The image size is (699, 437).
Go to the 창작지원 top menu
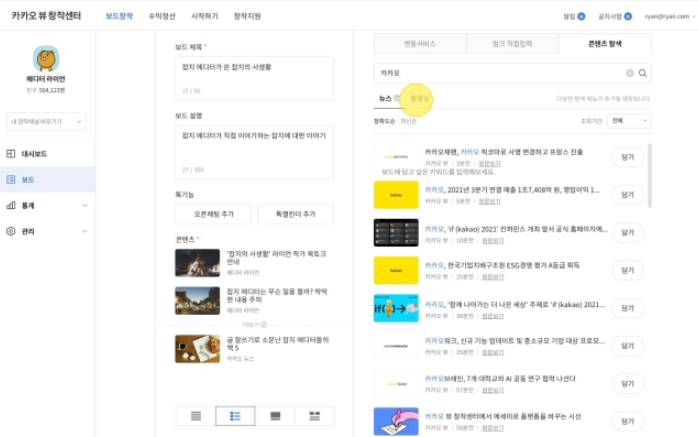tap(247, 16)
